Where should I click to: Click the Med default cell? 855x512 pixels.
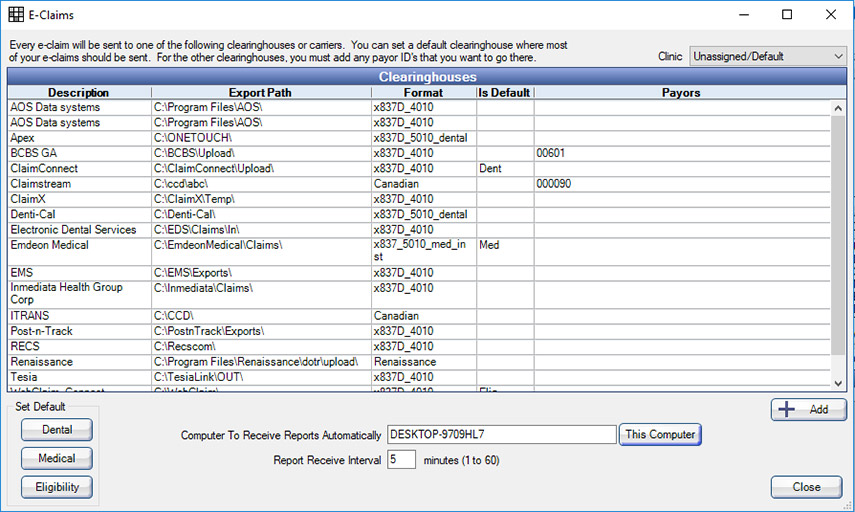tap(505, 251)
